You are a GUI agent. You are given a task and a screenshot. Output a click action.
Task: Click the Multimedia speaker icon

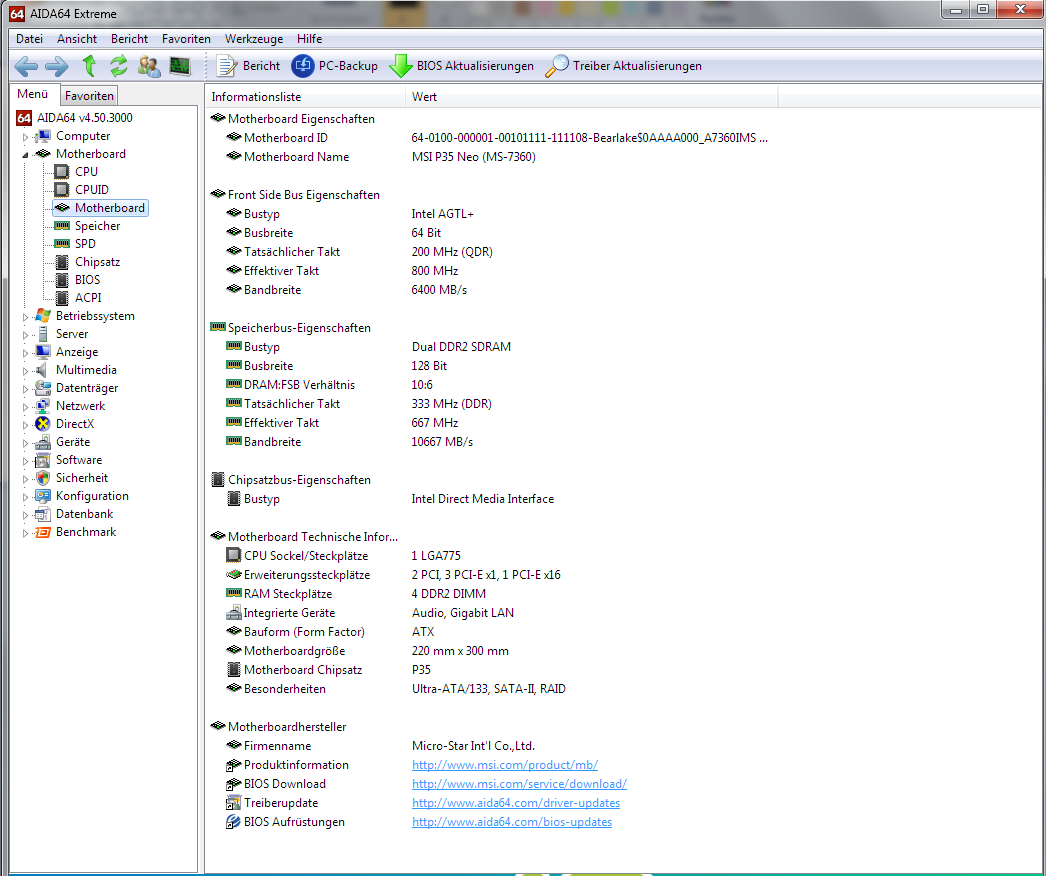(x=43, y=370)
